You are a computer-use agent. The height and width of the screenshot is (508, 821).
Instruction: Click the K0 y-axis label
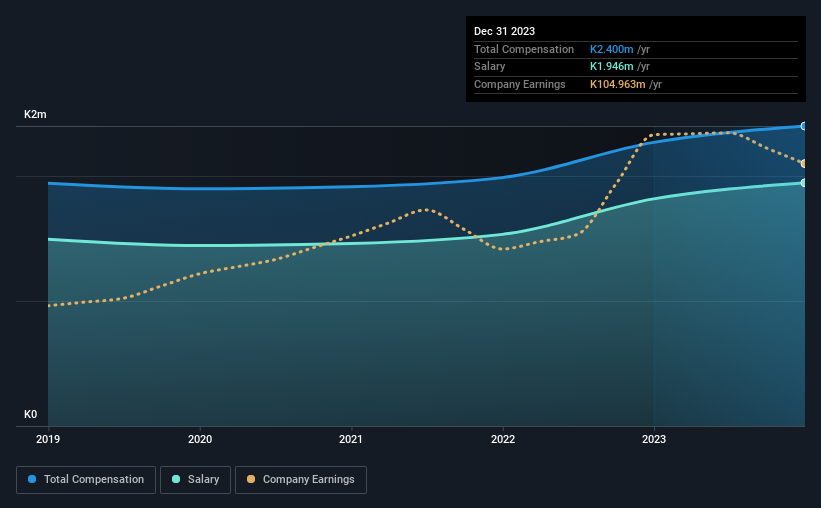click(x=30, y=414)
